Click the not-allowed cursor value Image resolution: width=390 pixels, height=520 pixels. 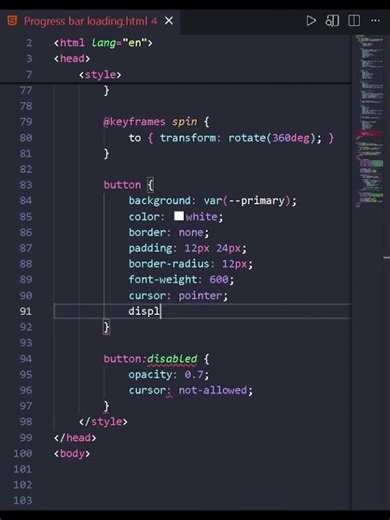(x=213, y=390)
